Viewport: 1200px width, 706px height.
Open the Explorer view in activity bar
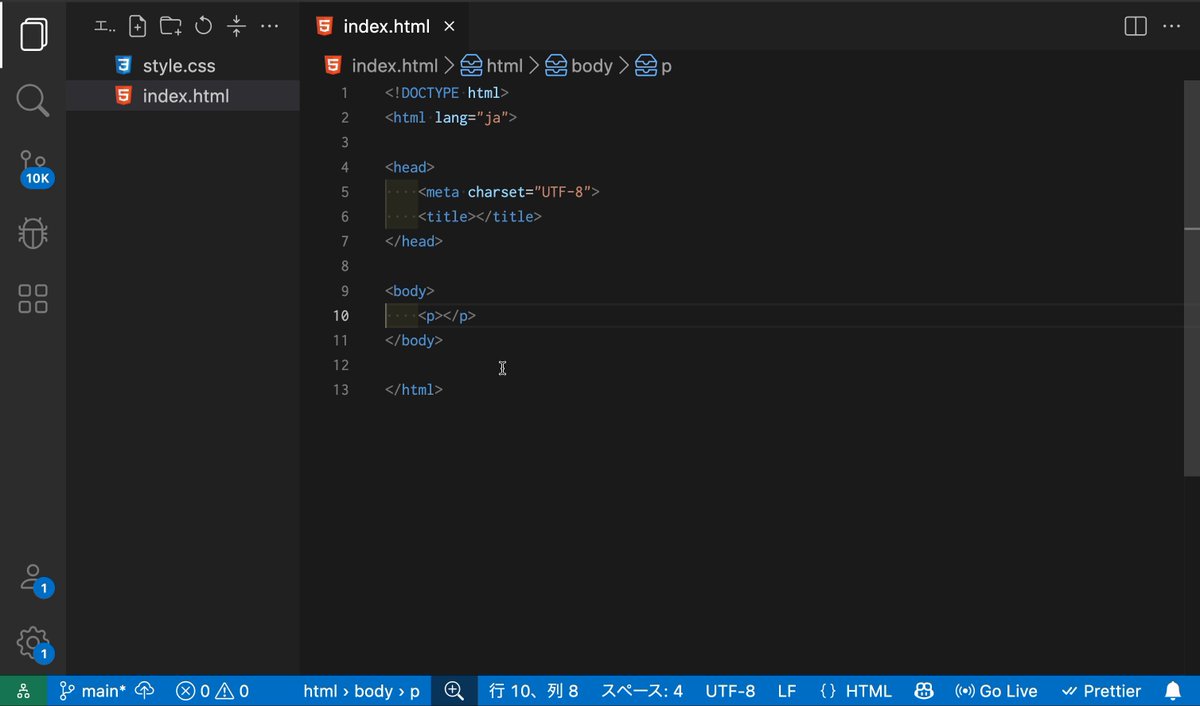click(33, 35)
